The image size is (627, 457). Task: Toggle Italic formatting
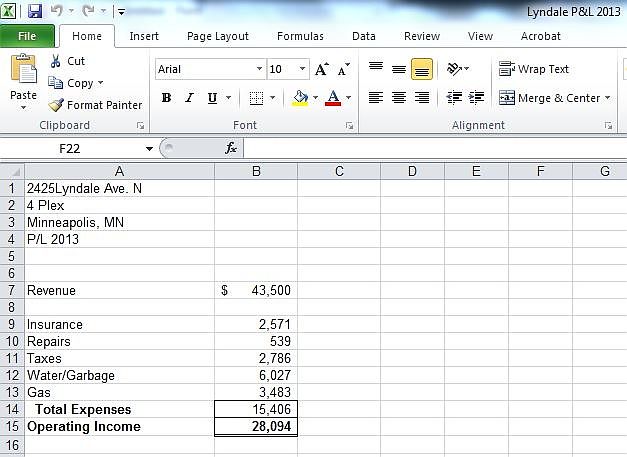(x=190, y=98)
